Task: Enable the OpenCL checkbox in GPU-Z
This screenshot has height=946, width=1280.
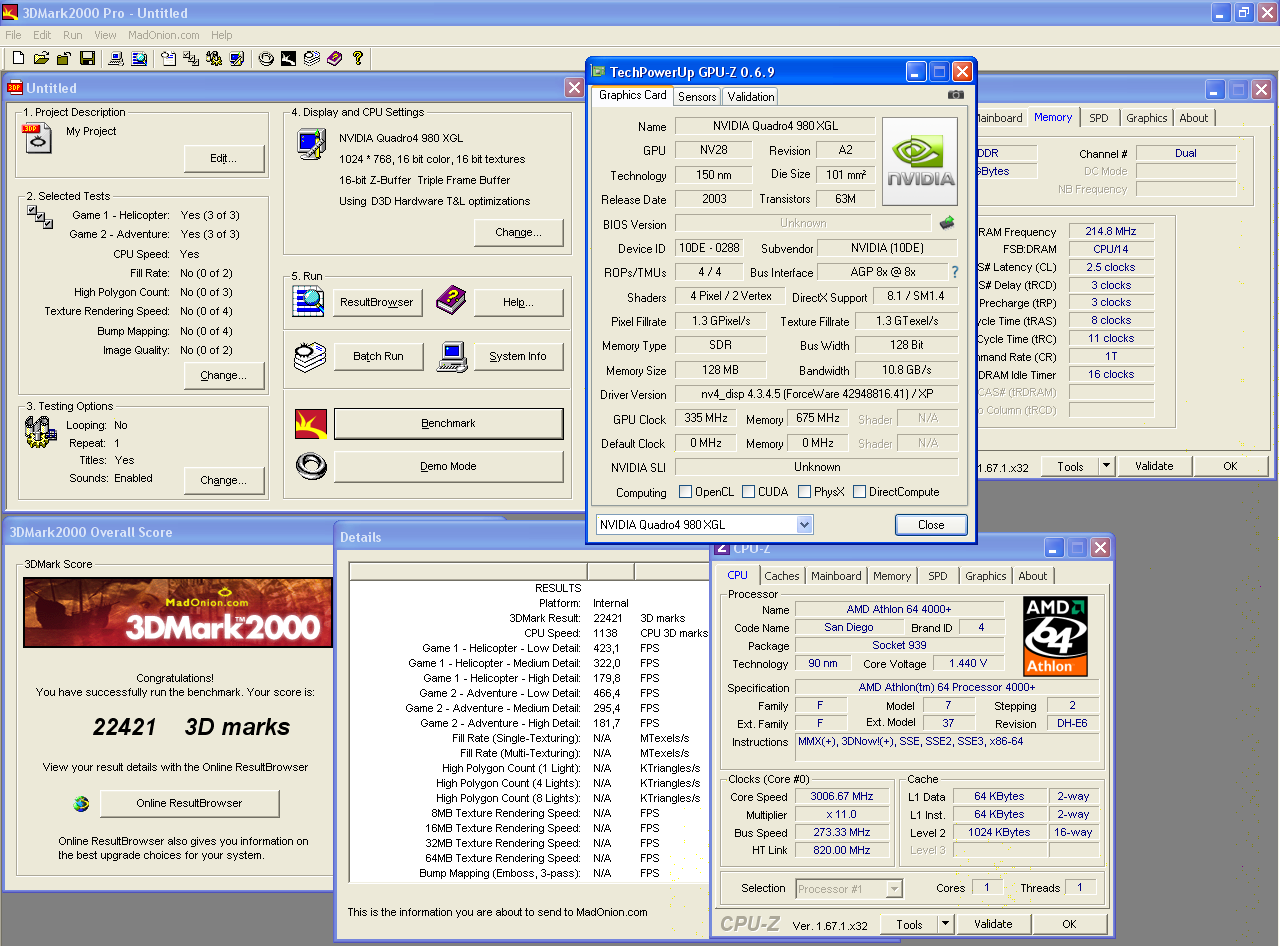Action: (x=685, y=492)
